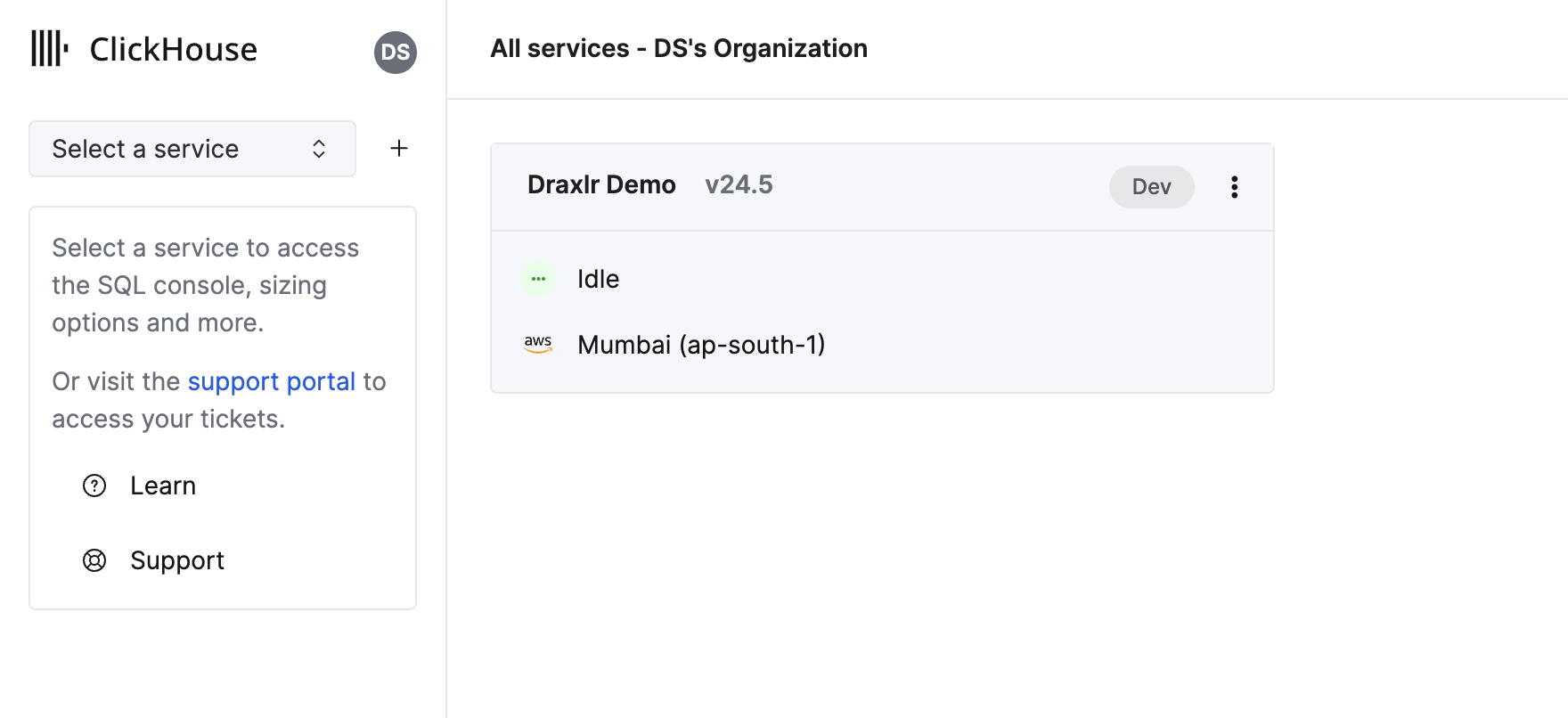Open the Support menu item
Image resolution: width=1568 pixels, height=718 pixels.
177,560
